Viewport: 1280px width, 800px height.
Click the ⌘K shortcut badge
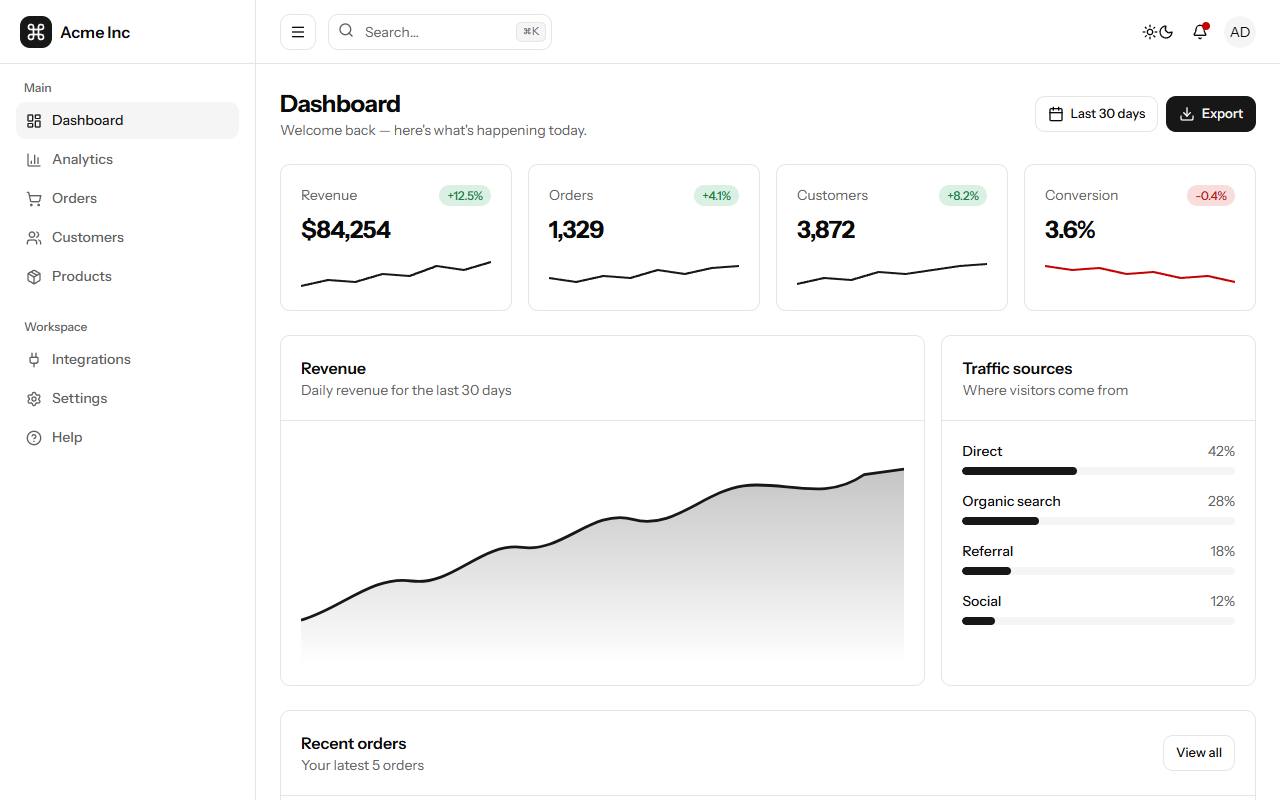point(530,32)
